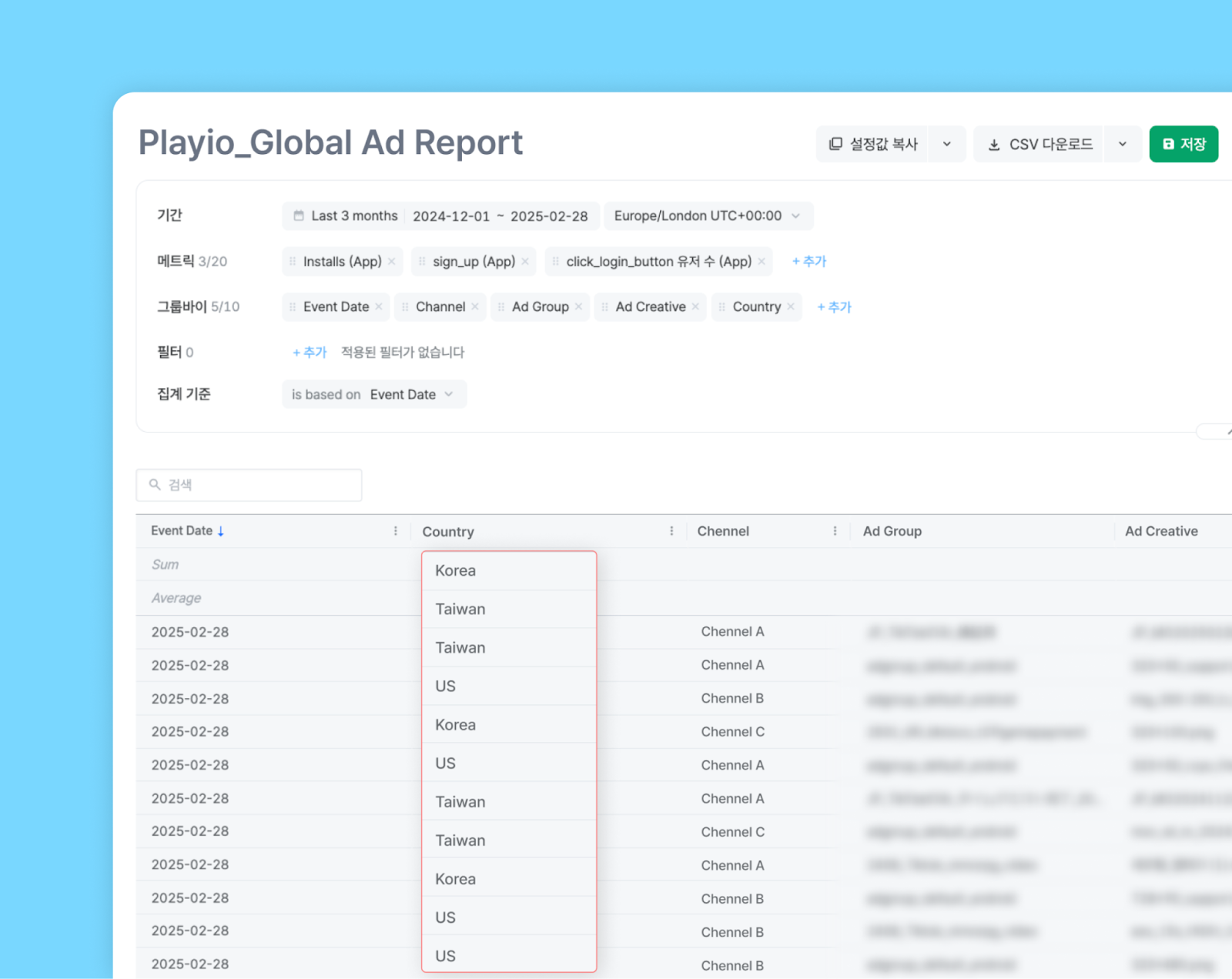
Task: Open the Country column kebab menu
Action: tap(671, 531)
